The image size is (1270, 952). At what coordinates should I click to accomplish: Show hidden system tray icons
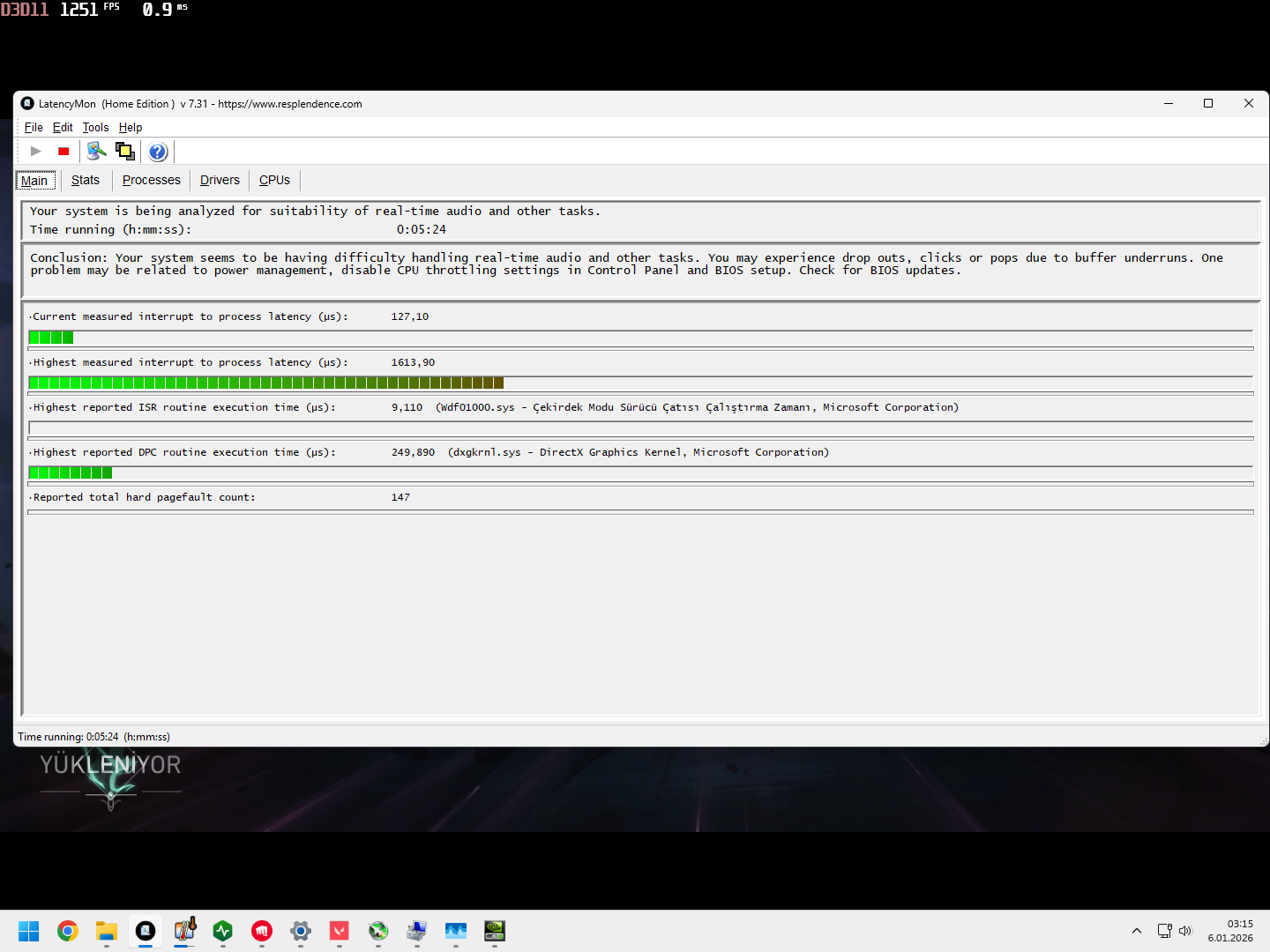(x=1137, y=931)
